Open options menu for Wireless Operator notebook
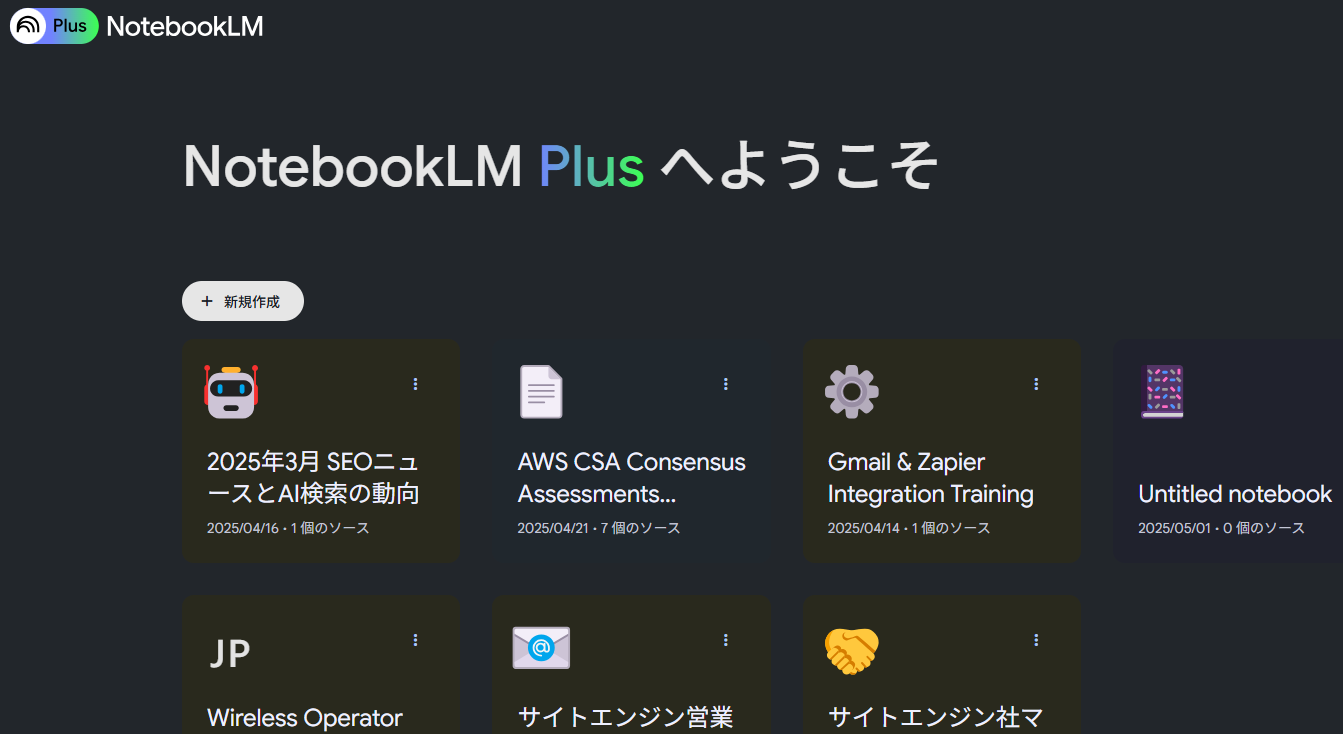Screen dimensions: 1343x734 416,640
